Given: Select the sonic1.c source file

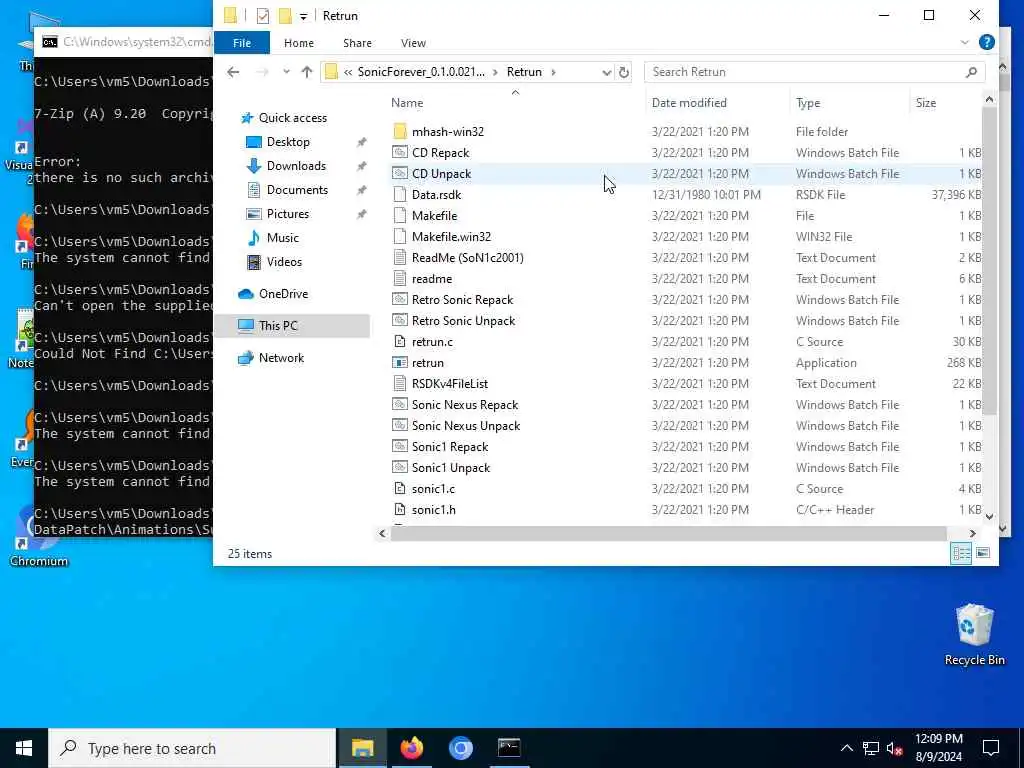Looking at the screenshot, I should point(433,488).
